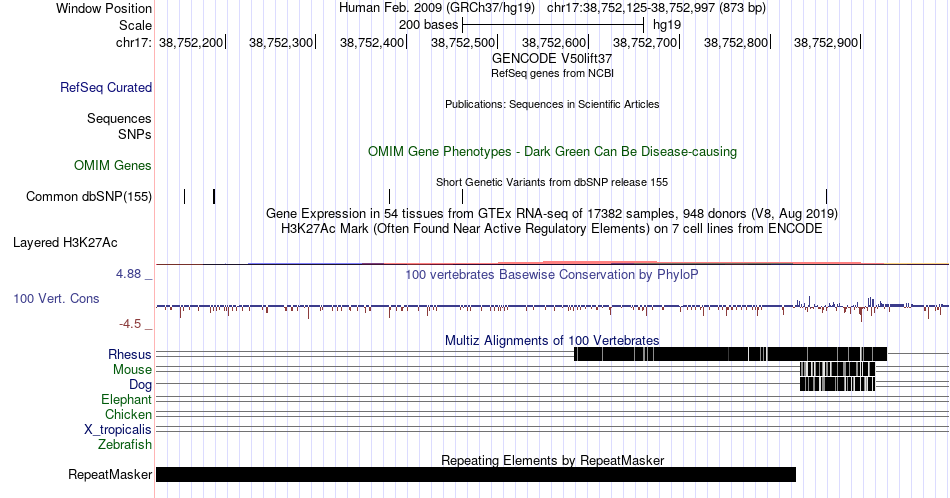The width and height of the screenshot is (950, 498).
Task: Click the Multiz Alignments of 100 Vertebrates title
Action: 552,340
